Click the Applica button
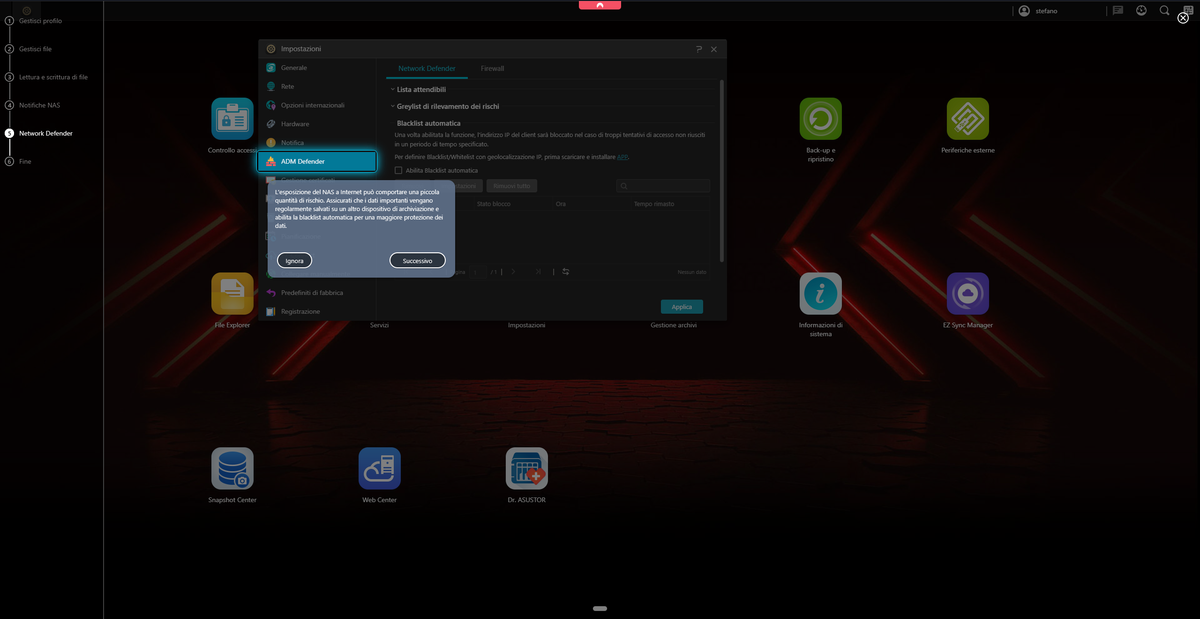 681,307
